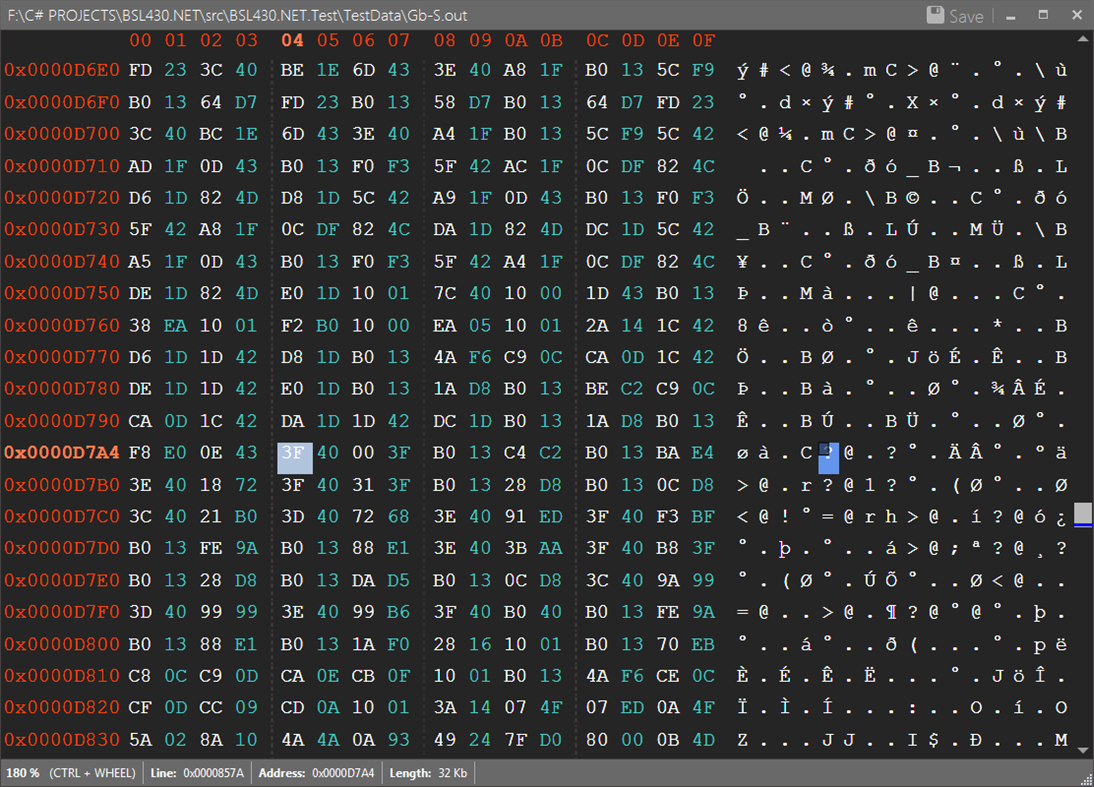Click the Length: 32 Kb status entry
Image resolution: width=1094 pixels, height=787 pixels.
pos(428,773)
